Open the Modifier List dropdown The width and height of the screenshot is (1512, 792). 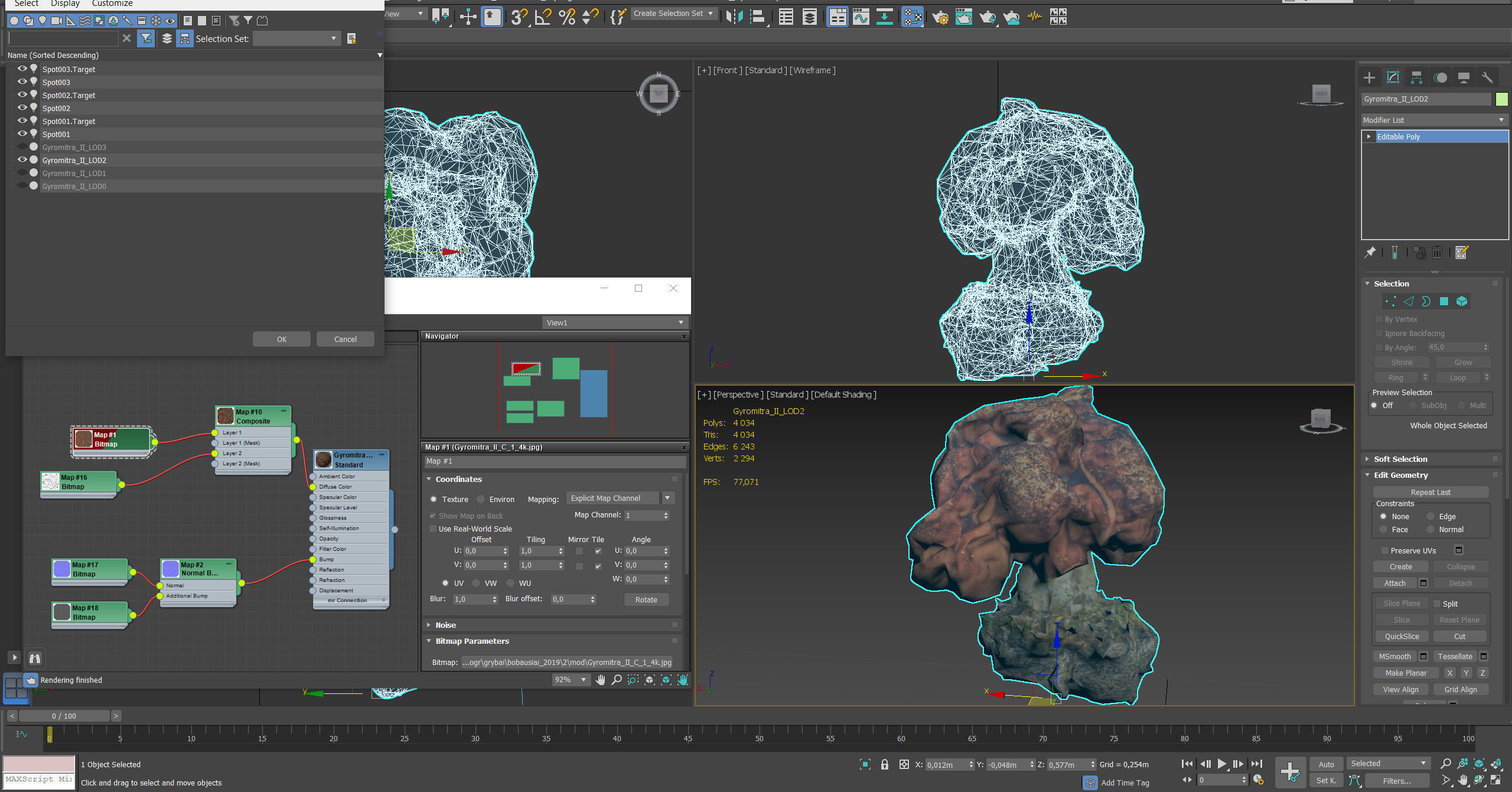[x=1434, y=120]
